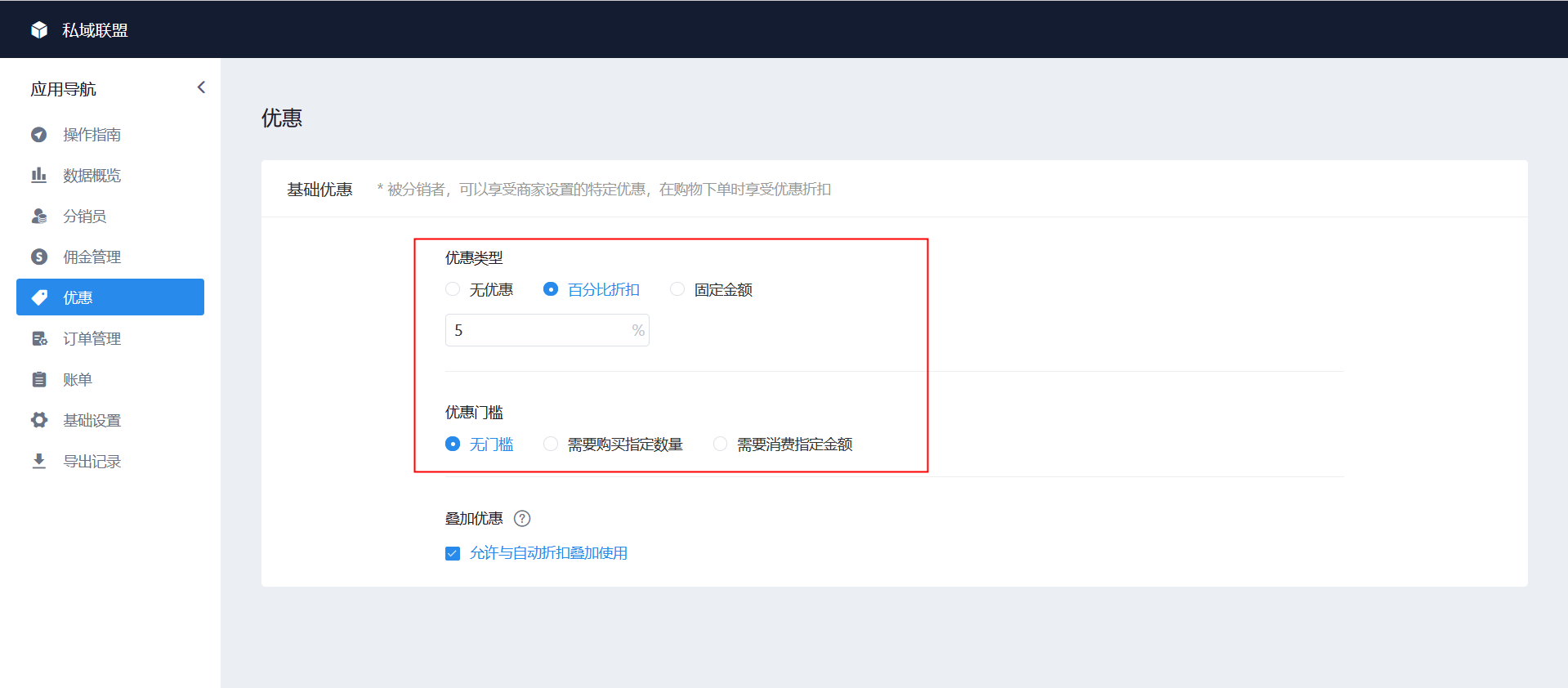1568x688 pixels.
Task: Open the 账单 page
Action: 110,379
